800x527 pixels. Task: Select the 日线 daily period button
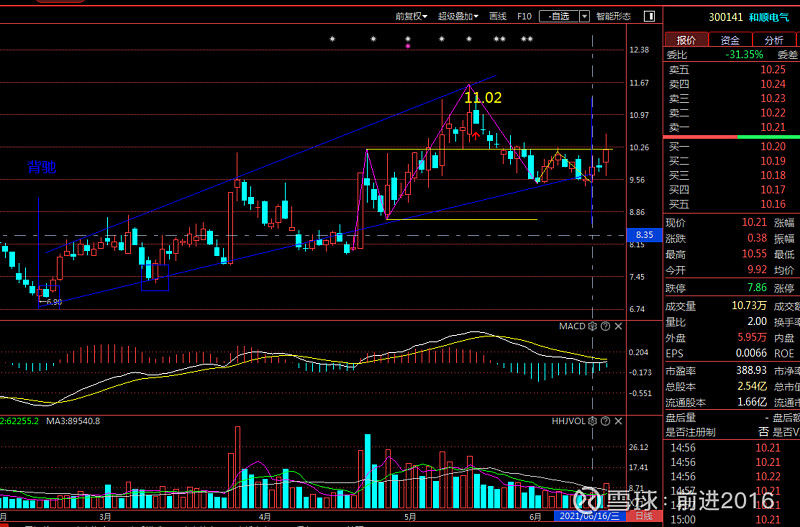644,516
